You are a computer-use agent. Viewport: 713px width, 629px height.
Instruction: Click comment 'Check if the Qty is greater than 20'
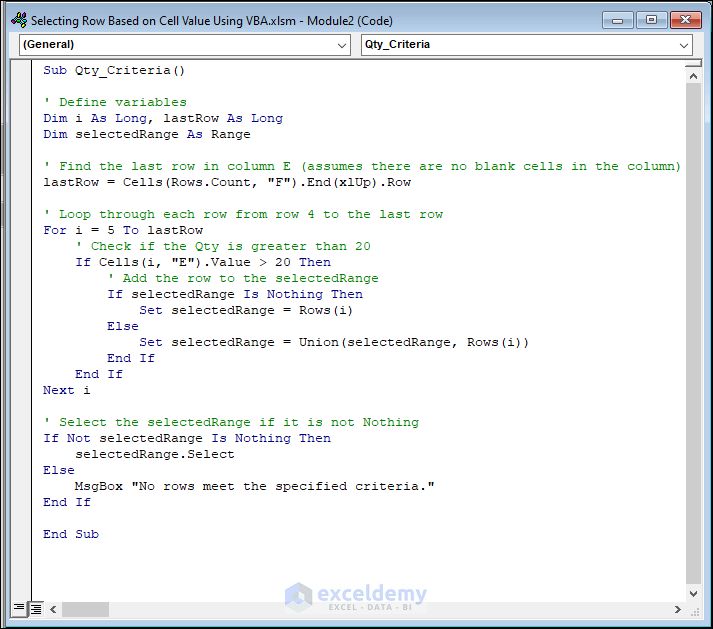(223, 246)
